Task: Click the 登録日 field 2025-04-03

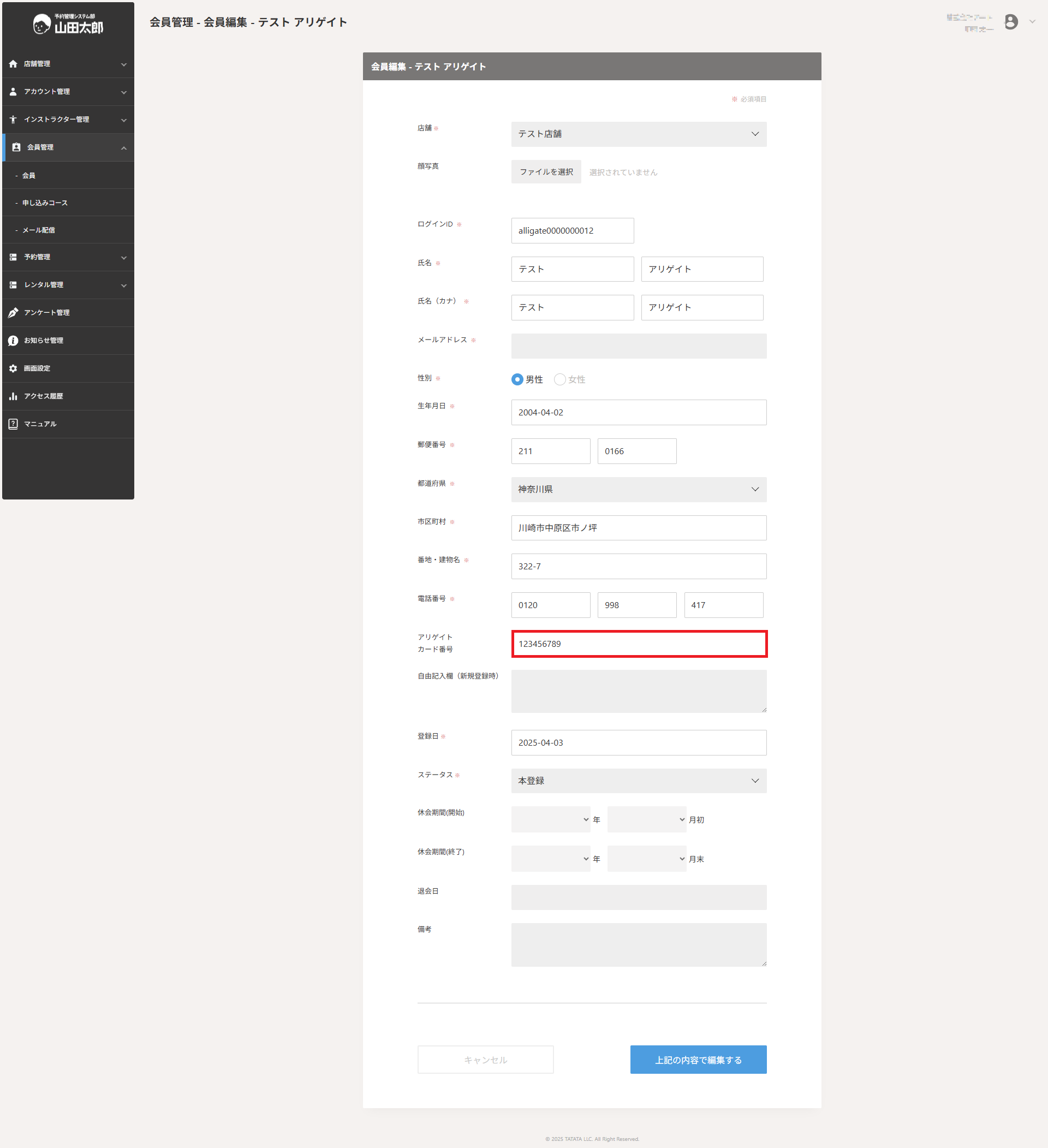Action: (x=639, y=742)
